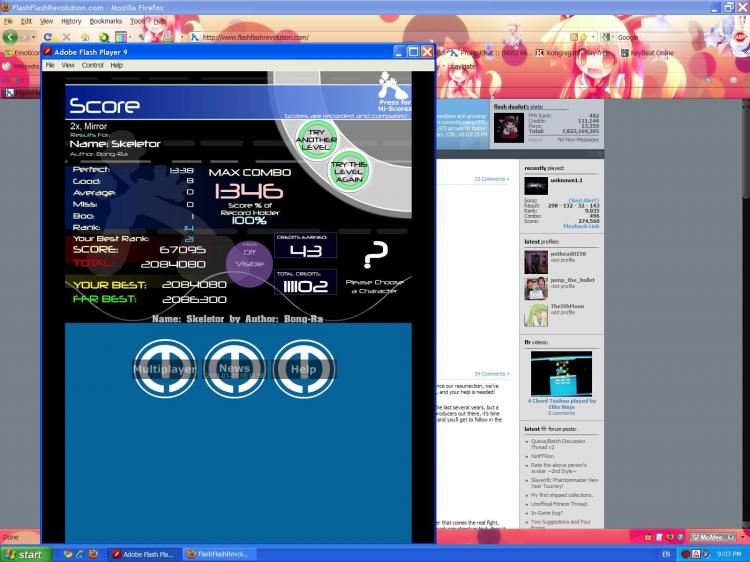Open Firefox Bookmarks menu
The image size is (750, 562).
point(106,22)
